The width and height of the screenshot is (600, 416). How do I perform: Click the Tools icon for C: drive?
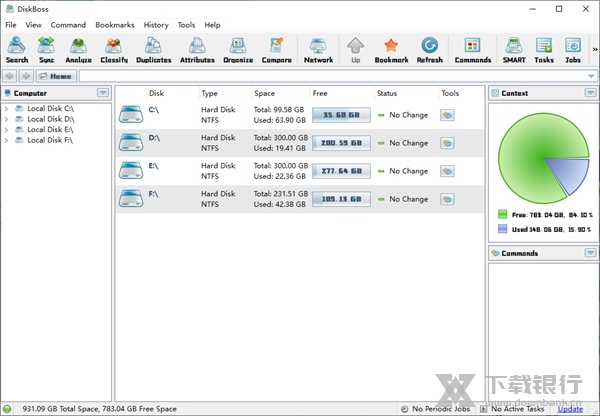point(447,115)
